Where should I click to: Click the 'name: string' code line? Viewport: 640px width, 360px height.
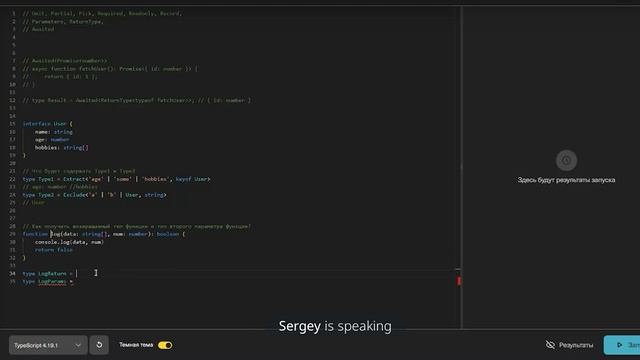(53, 132)
